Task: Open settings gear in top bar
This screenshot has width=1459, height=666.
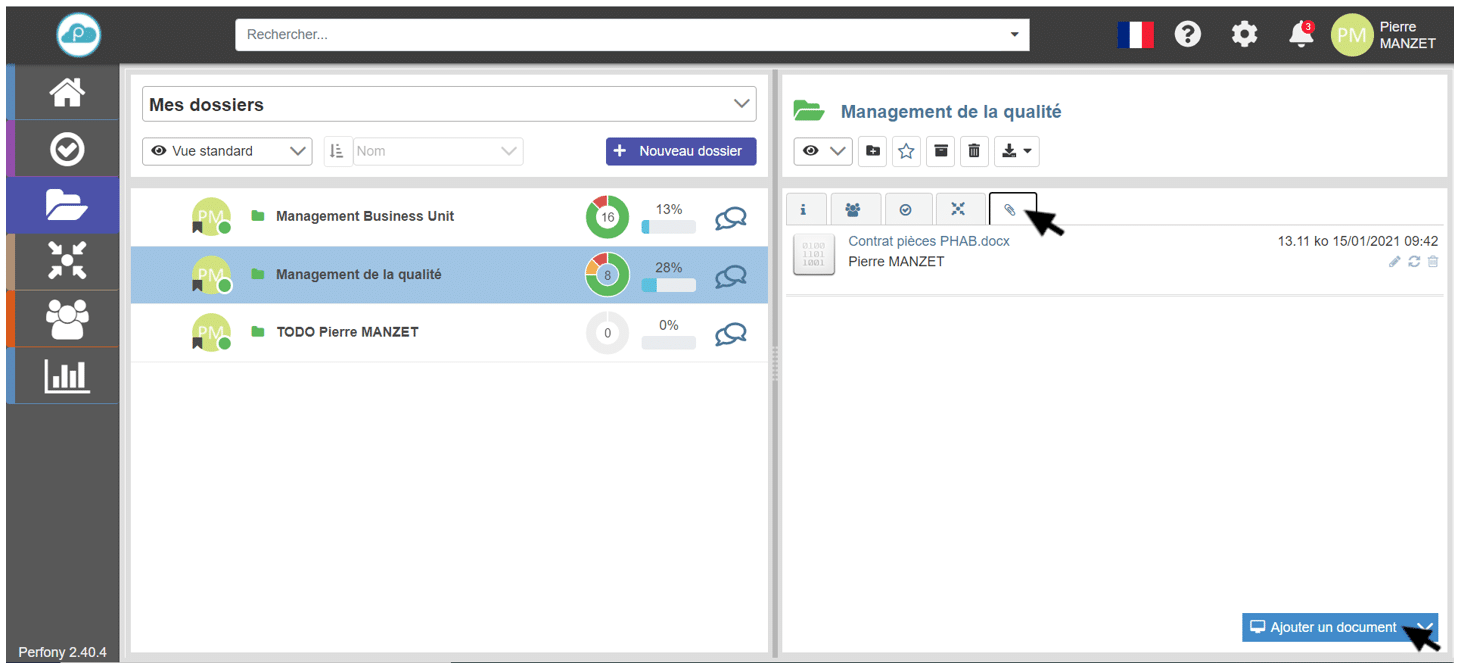Action: coord(1244,35)
